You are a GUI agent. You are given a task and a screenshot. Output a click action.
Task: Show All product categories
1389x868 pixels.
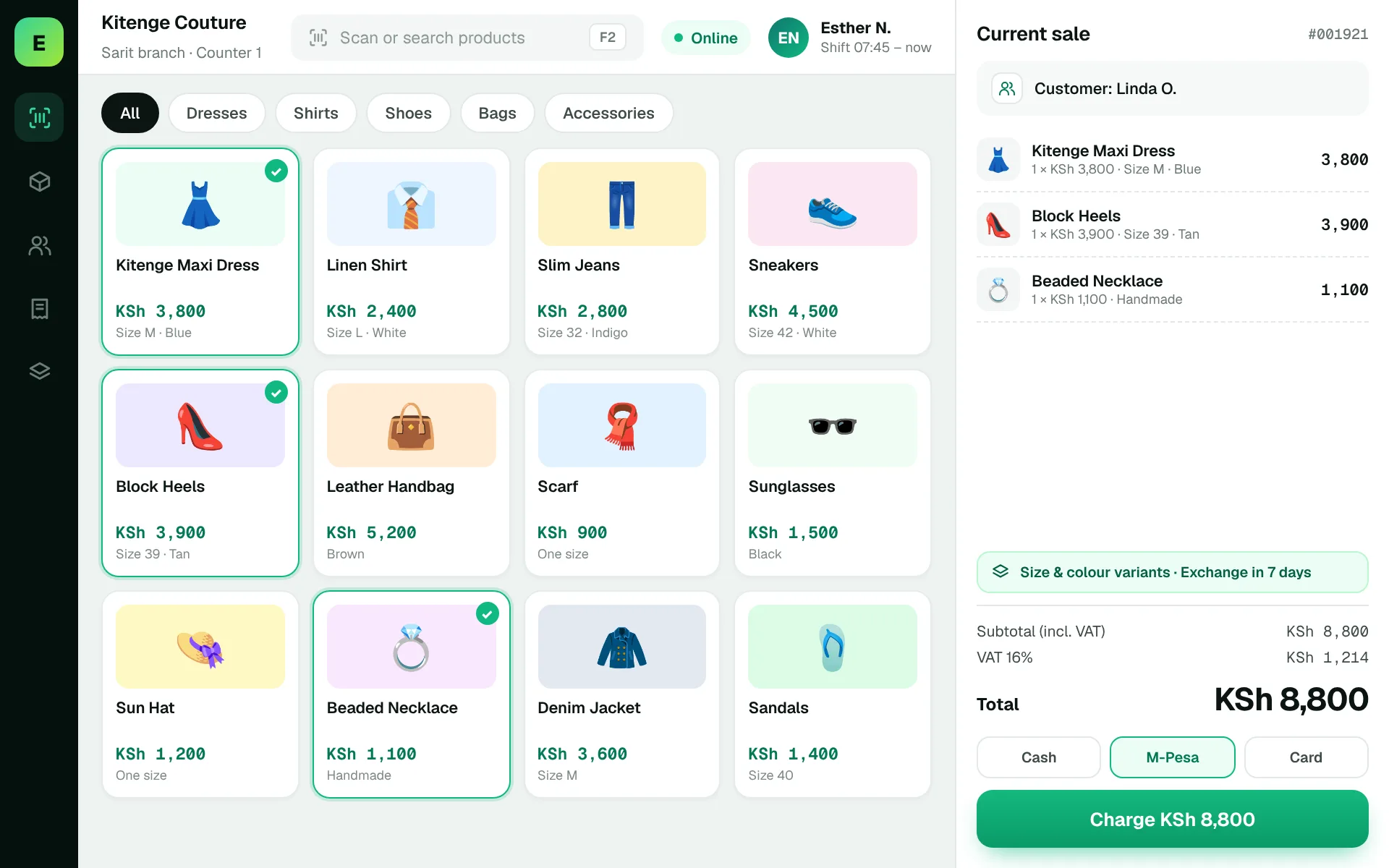[130, 113]
